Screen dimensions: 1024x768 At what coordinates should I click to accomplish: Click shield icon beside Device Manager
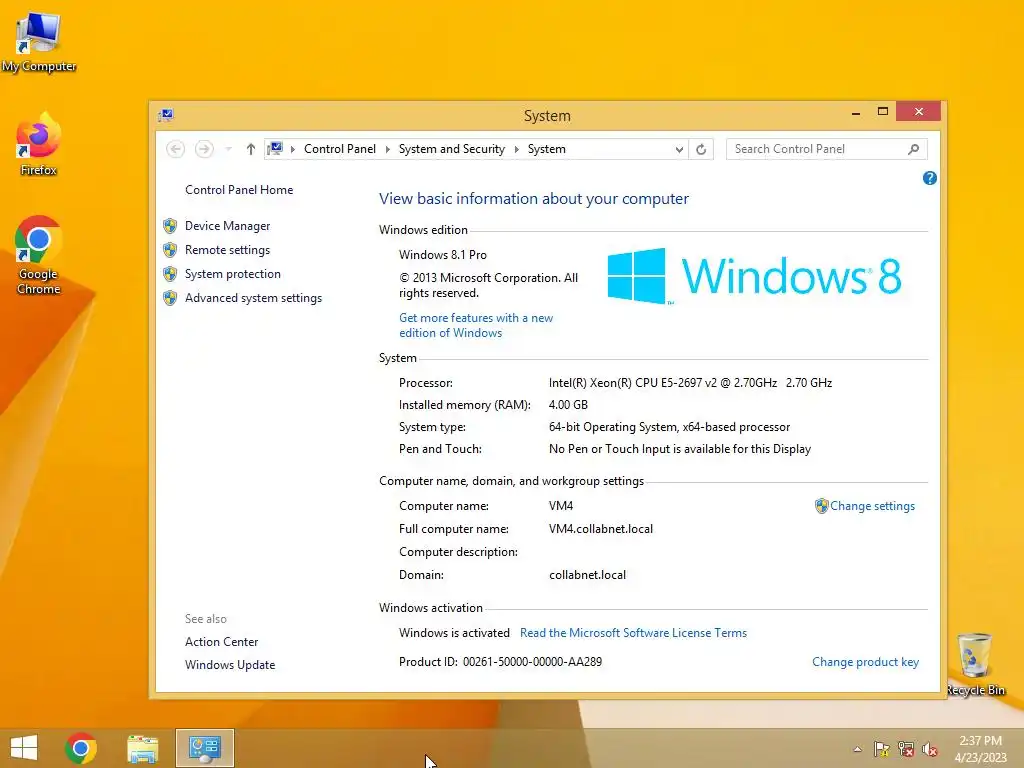click(170, 226)
